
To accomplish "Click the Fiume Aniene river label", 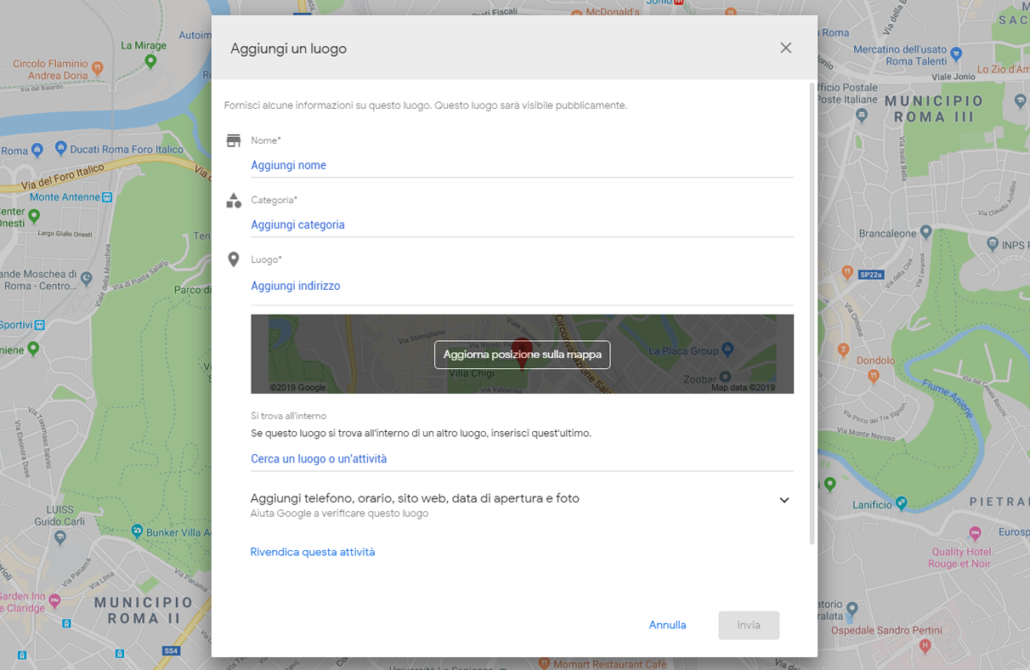I will [x=947, y=399].
